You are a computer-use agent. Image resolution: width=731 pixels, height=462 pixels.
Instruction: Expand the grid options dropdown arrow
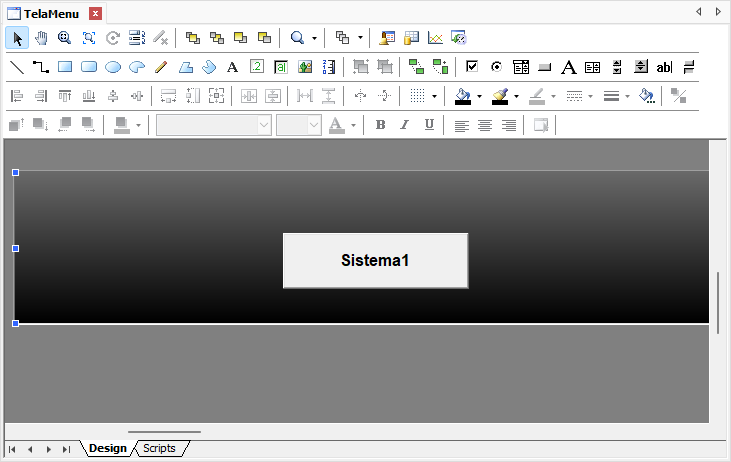coord(433,97)
